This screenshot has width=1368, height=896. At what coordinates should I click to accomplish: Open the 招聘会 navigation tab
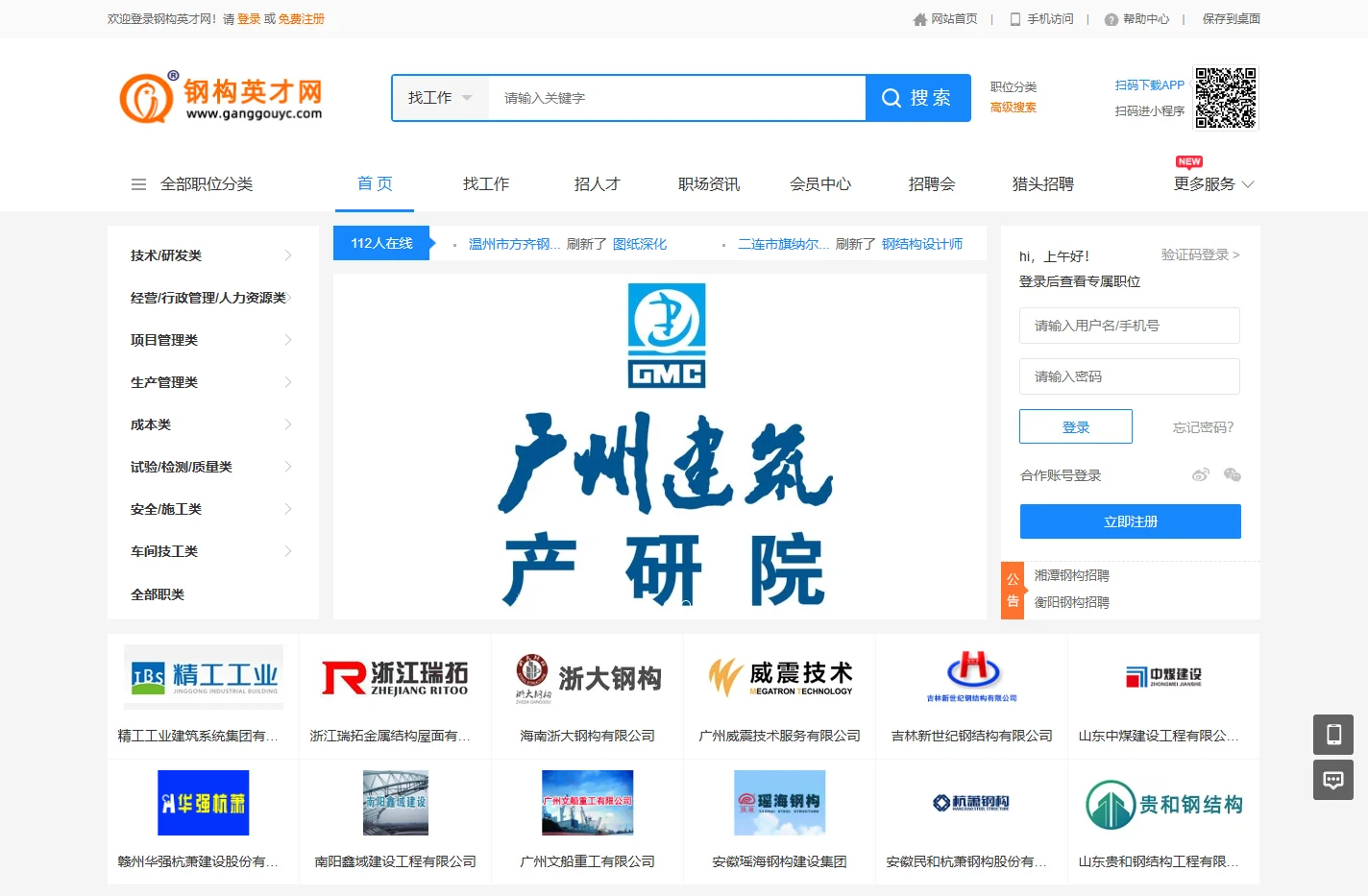coord(932,184)
